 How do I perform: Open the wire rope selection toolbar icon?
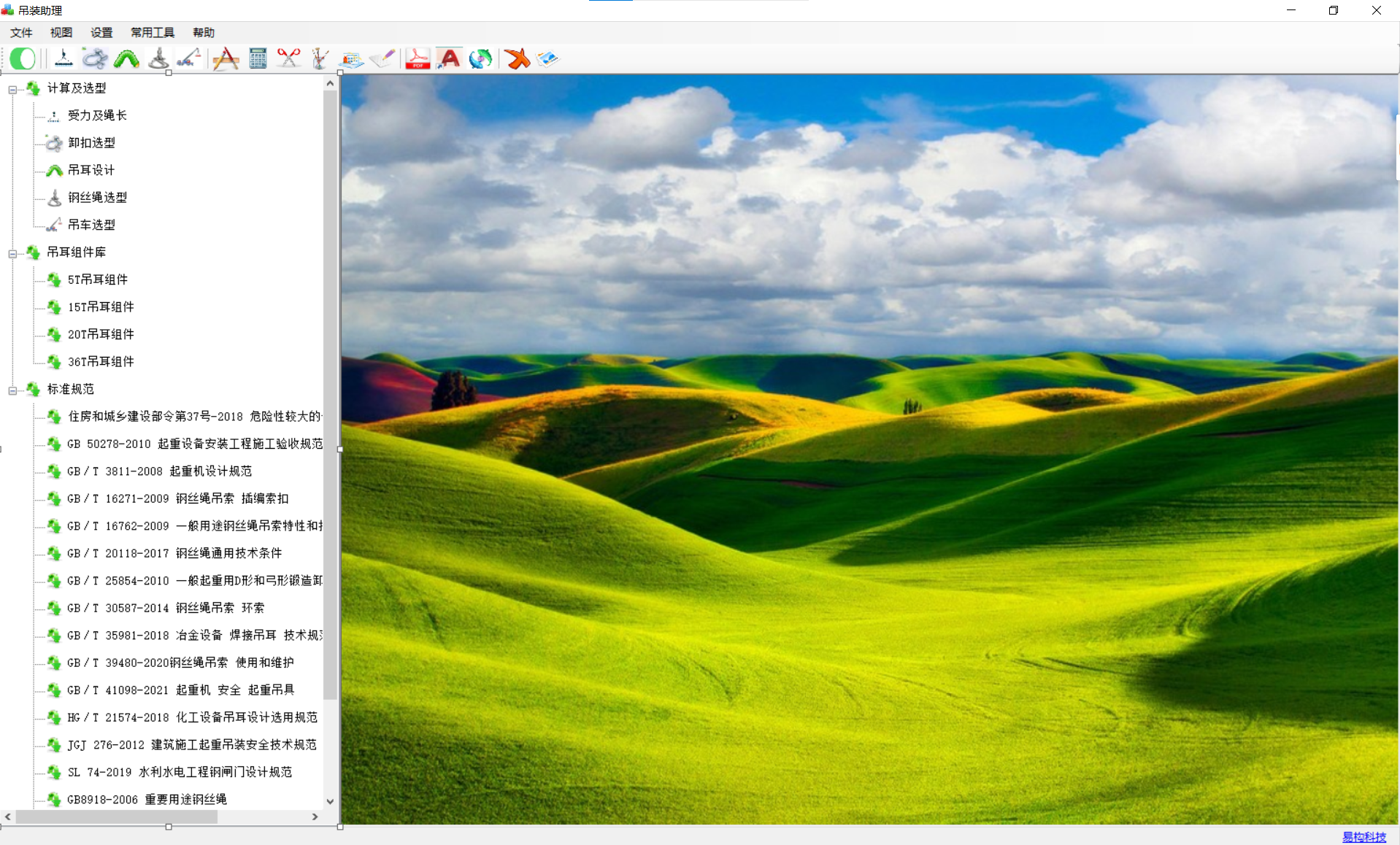(158, 58)
